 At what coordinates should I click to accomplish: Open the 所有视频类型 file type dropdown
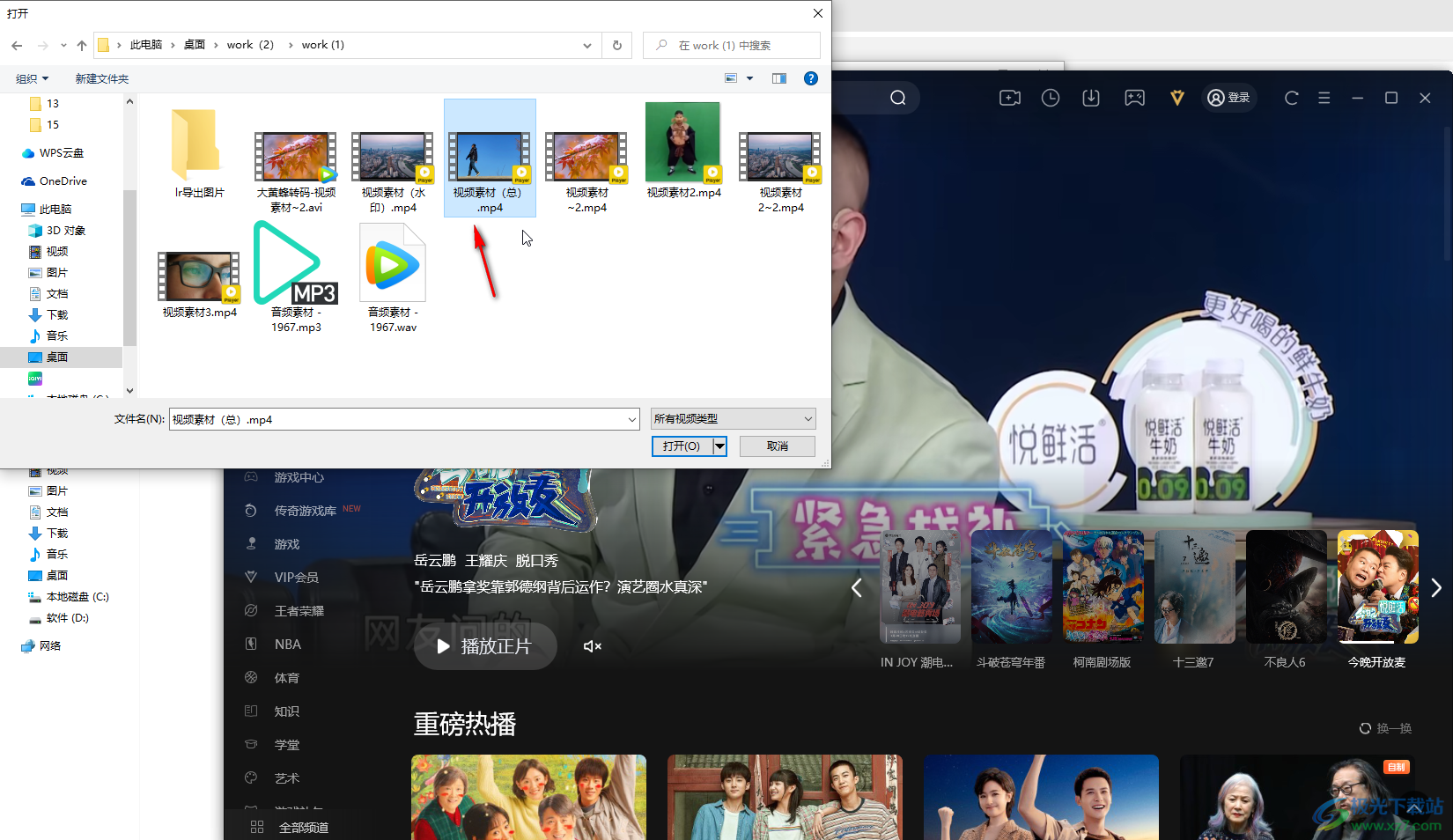click(x=733, y=419)
